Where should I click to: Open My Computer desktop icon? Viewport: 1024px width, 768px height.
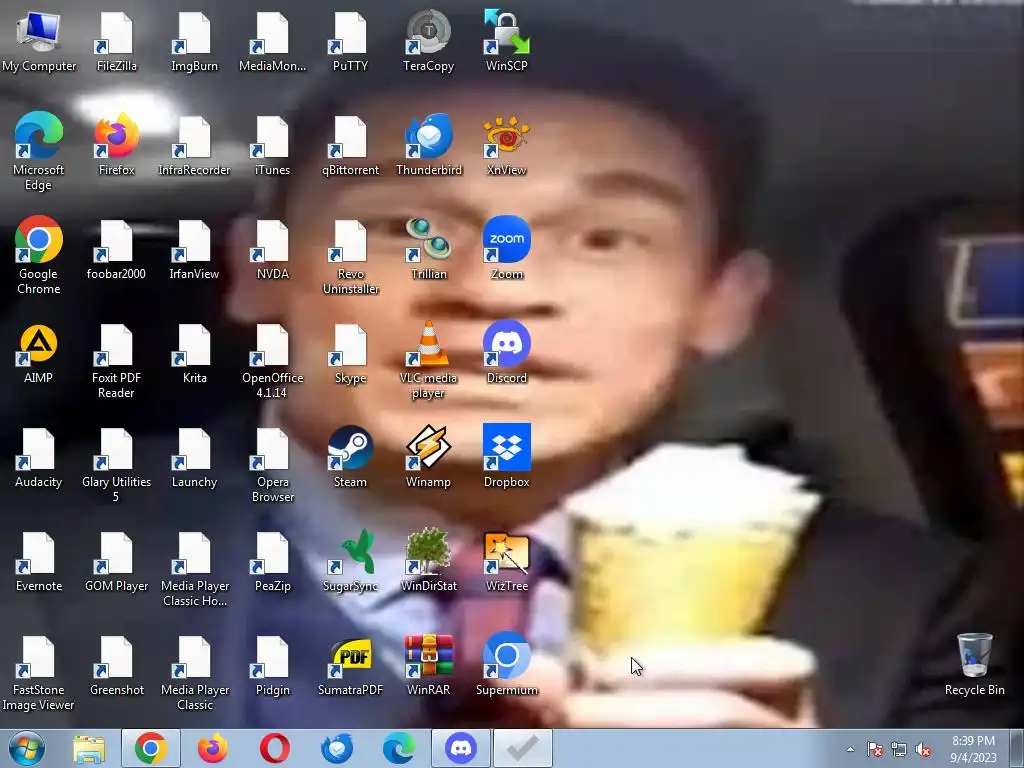[x=39, y=40]
